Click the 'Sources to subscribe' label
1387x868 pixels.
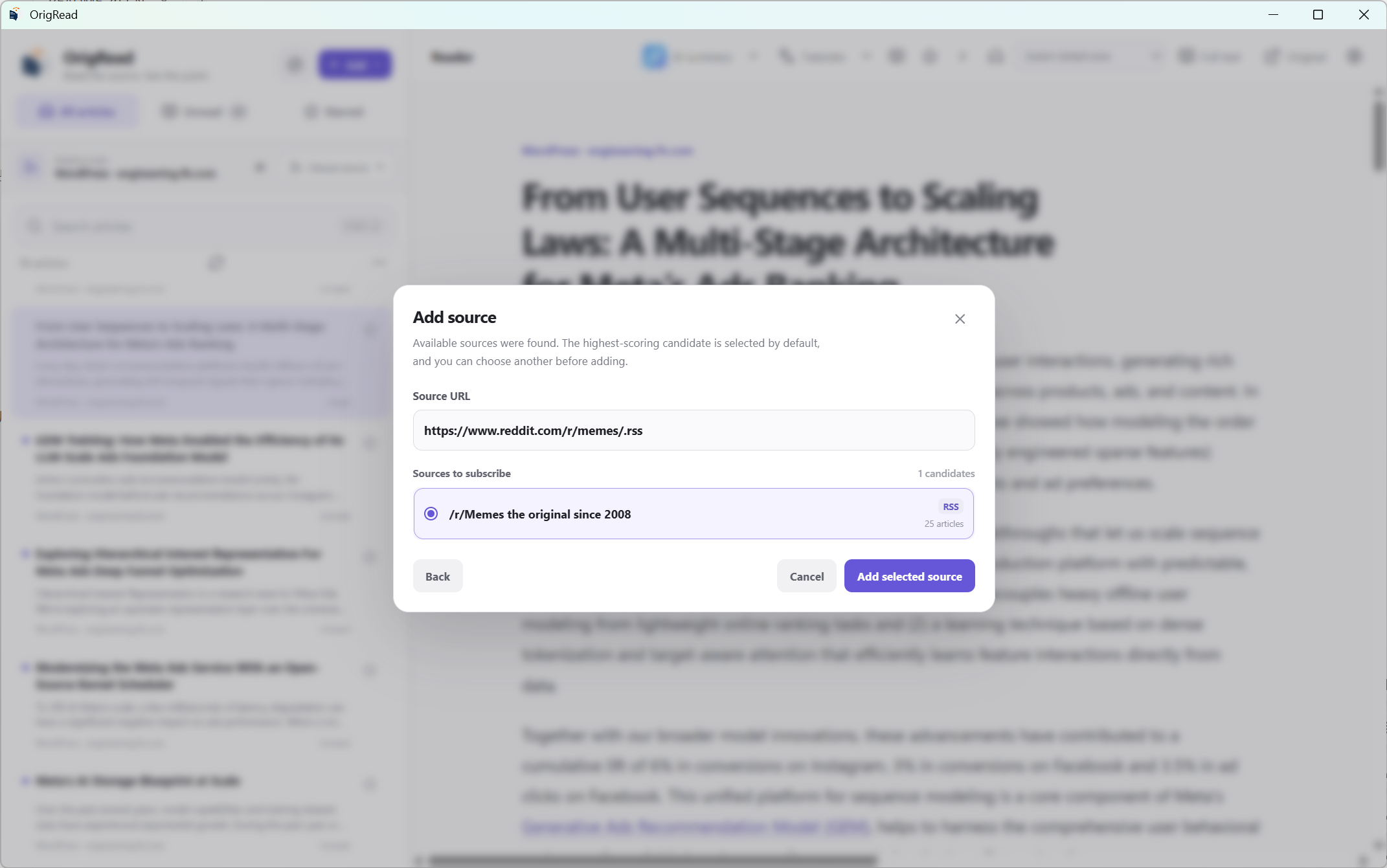pos(462,473)
